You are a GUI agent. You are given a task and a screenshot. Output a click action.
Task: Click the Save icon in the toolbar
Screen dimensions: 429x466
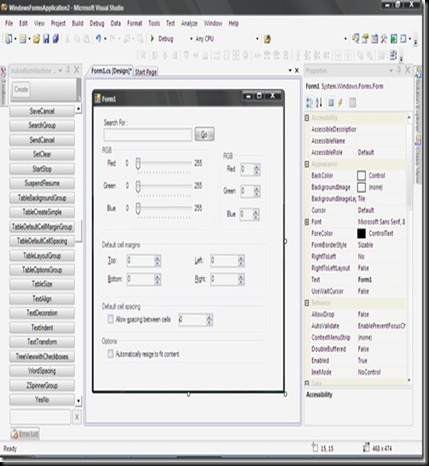[x=46, y=39]
